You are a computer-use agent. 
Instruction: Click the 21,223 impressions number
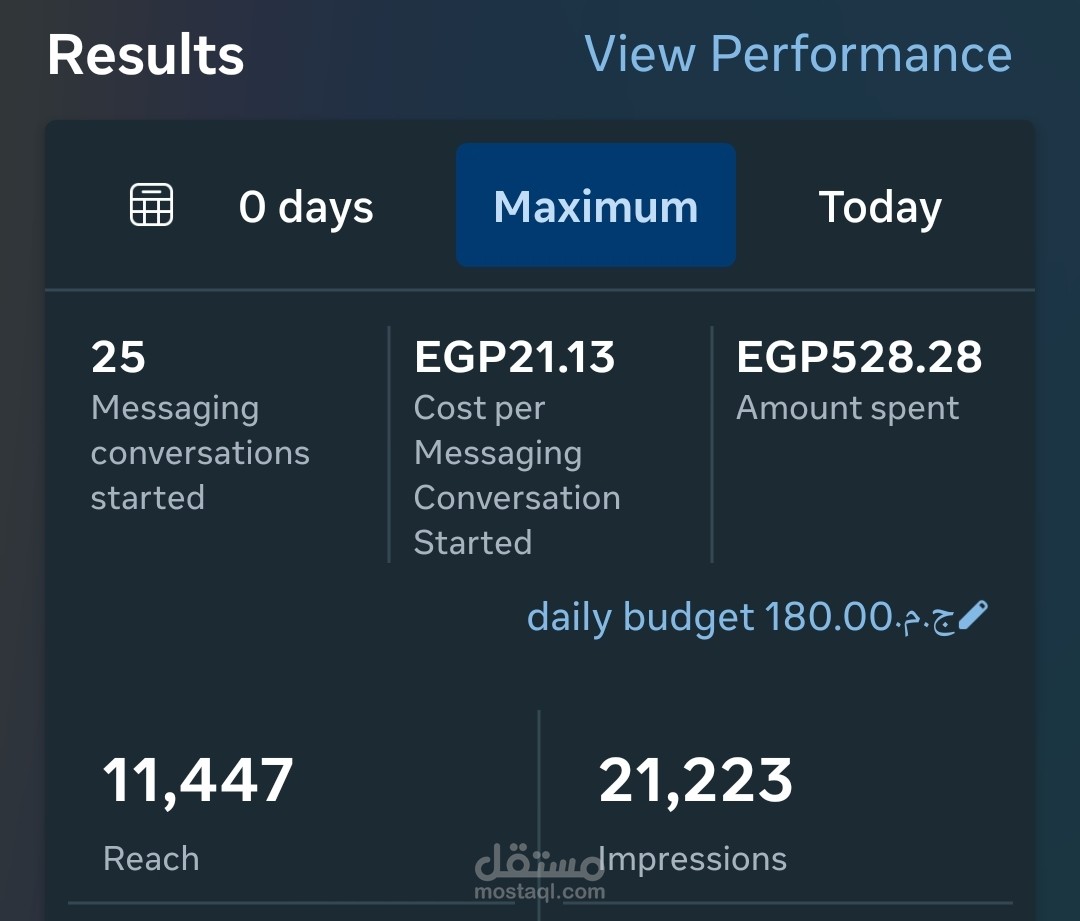[695, 781]
